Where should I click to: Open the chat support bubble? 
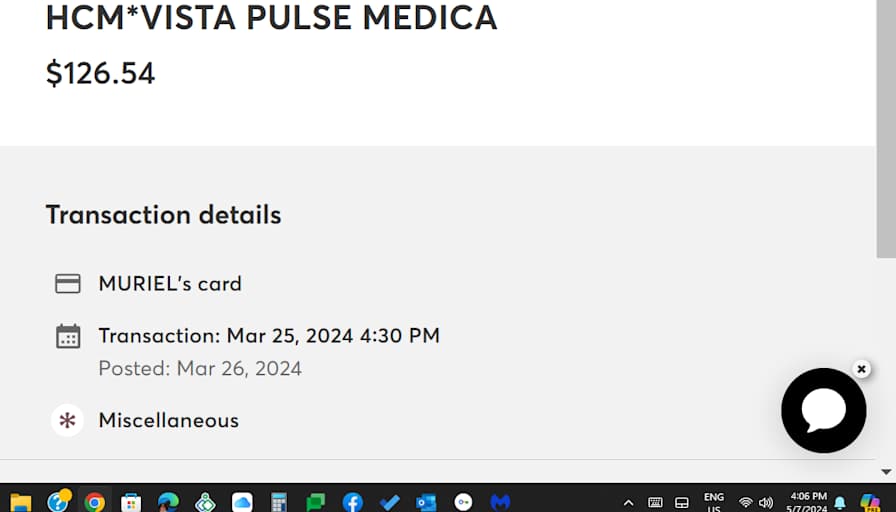823,410
